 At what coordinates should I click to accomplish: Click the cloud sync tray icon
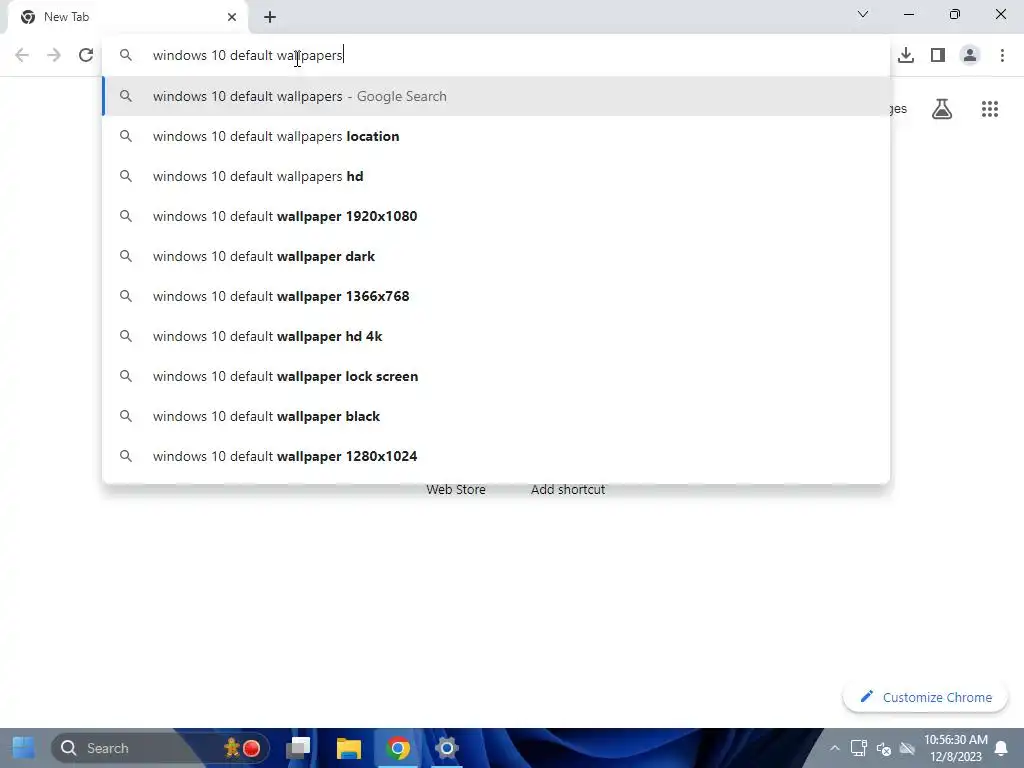coord(908,748)
